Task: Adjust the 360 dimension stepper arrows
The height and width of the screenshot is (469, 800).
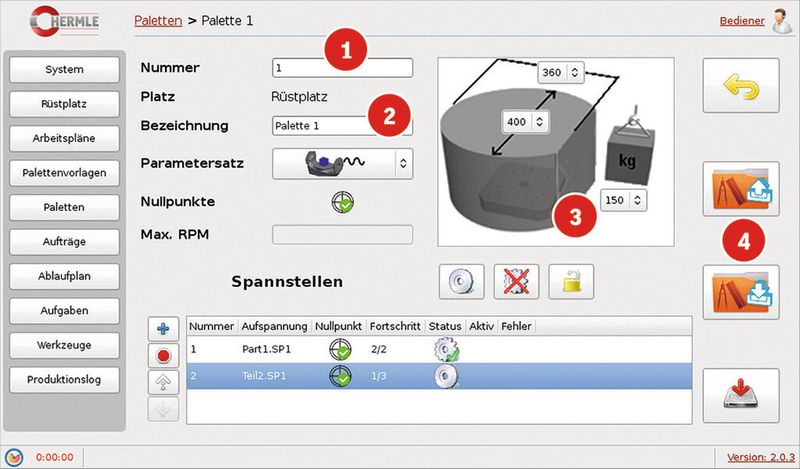Action: (574, 72)
